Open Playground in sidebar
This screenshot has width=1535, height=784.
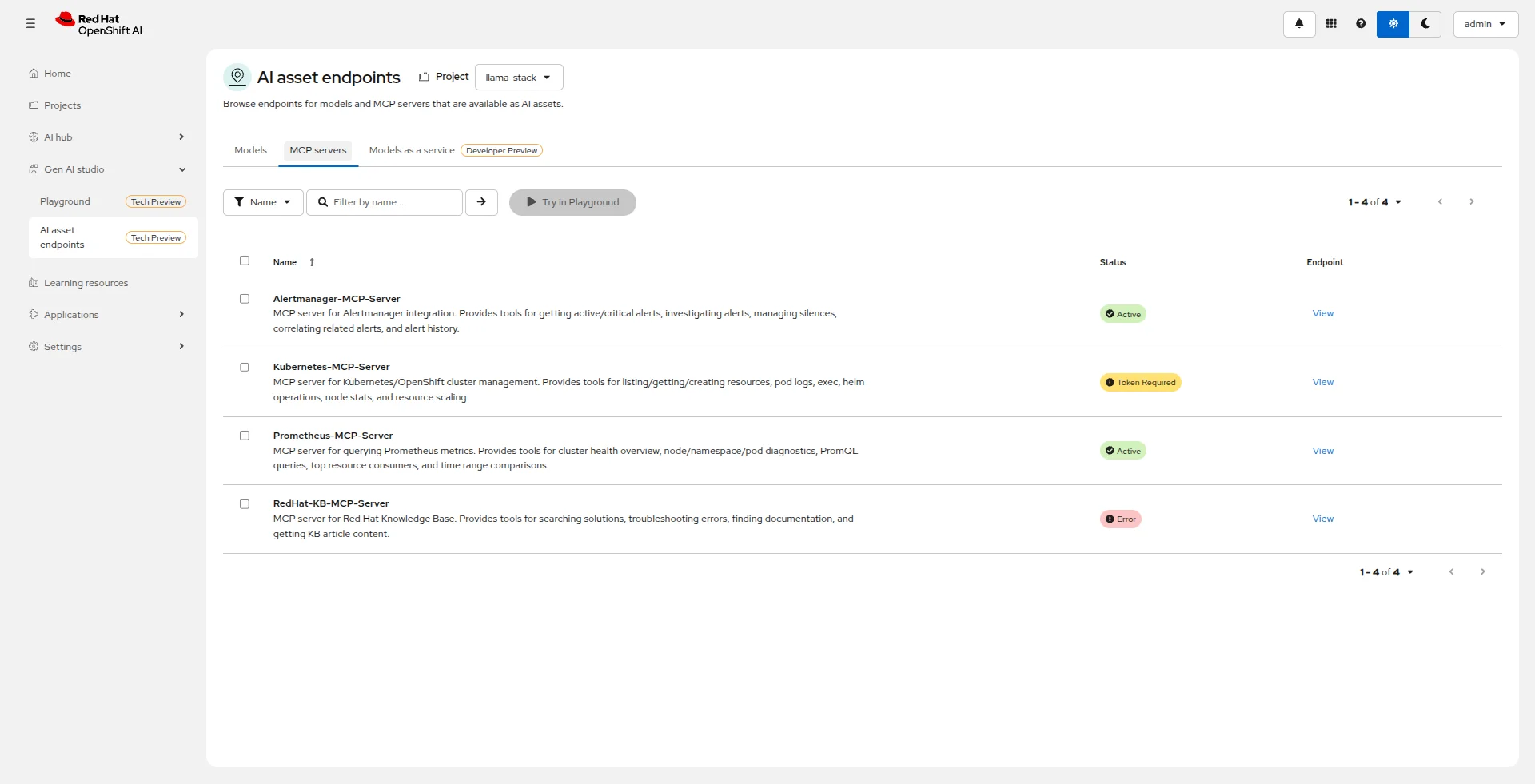pos(113,201)
